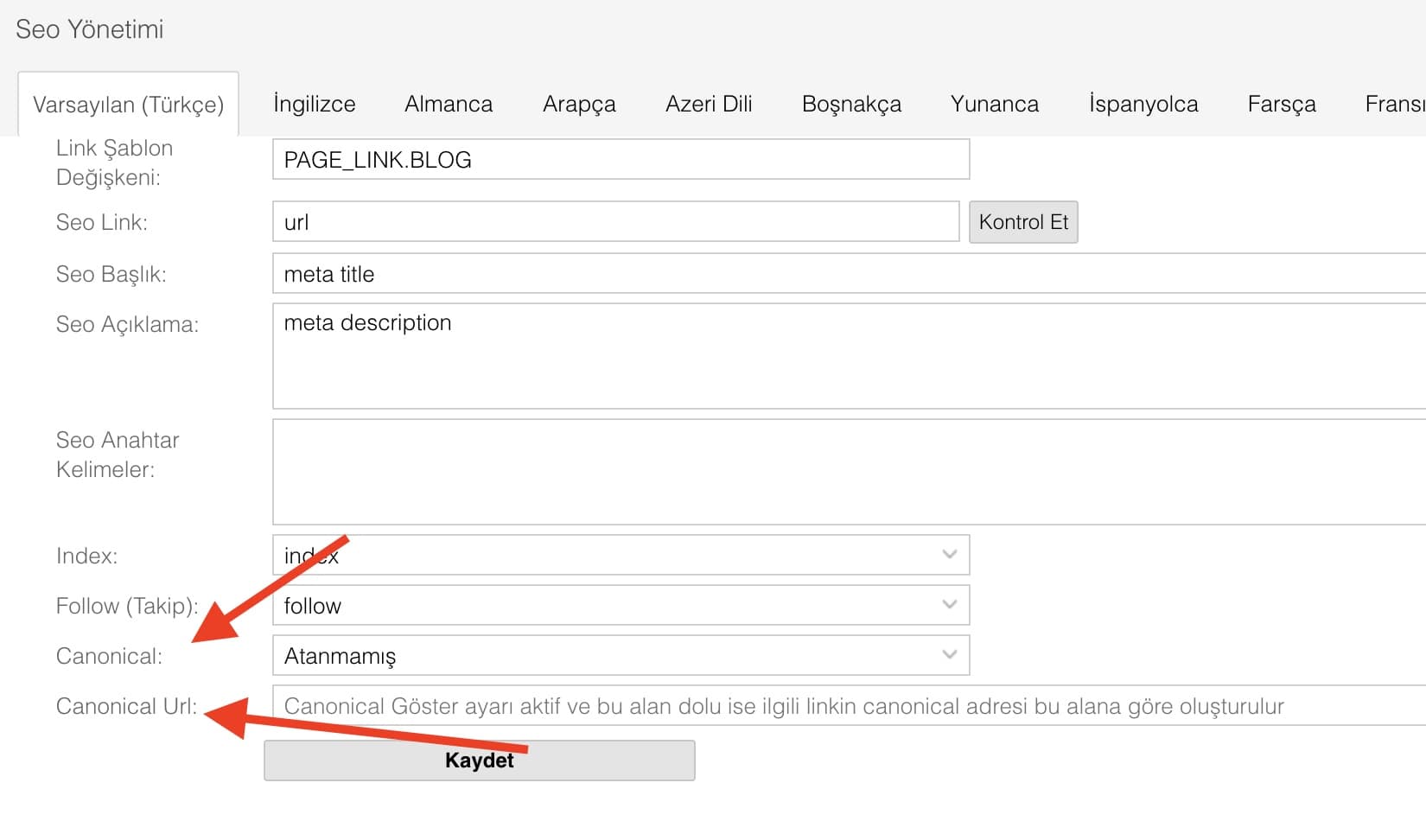Switch to the İngilizce language tab
Viewport: 1426px width, 840px height.
314,104
